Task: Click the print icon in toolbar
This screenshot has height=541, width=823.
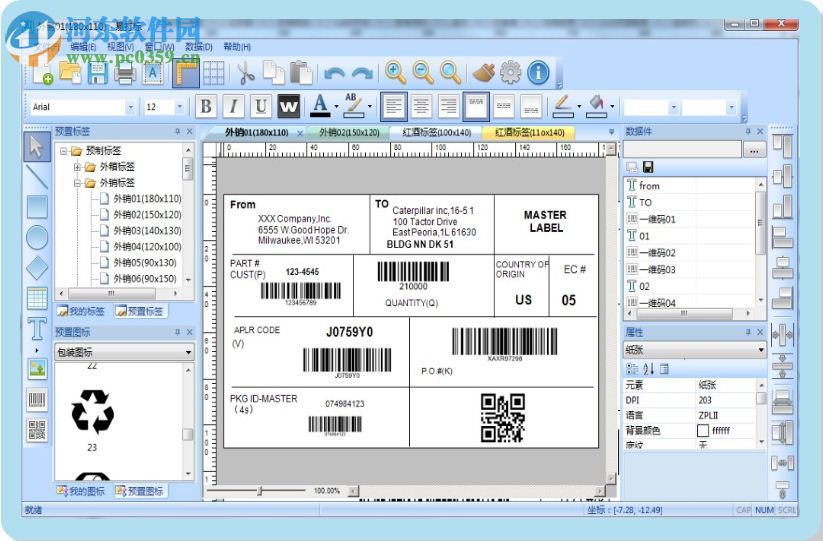Action: (x=125, y=72)
